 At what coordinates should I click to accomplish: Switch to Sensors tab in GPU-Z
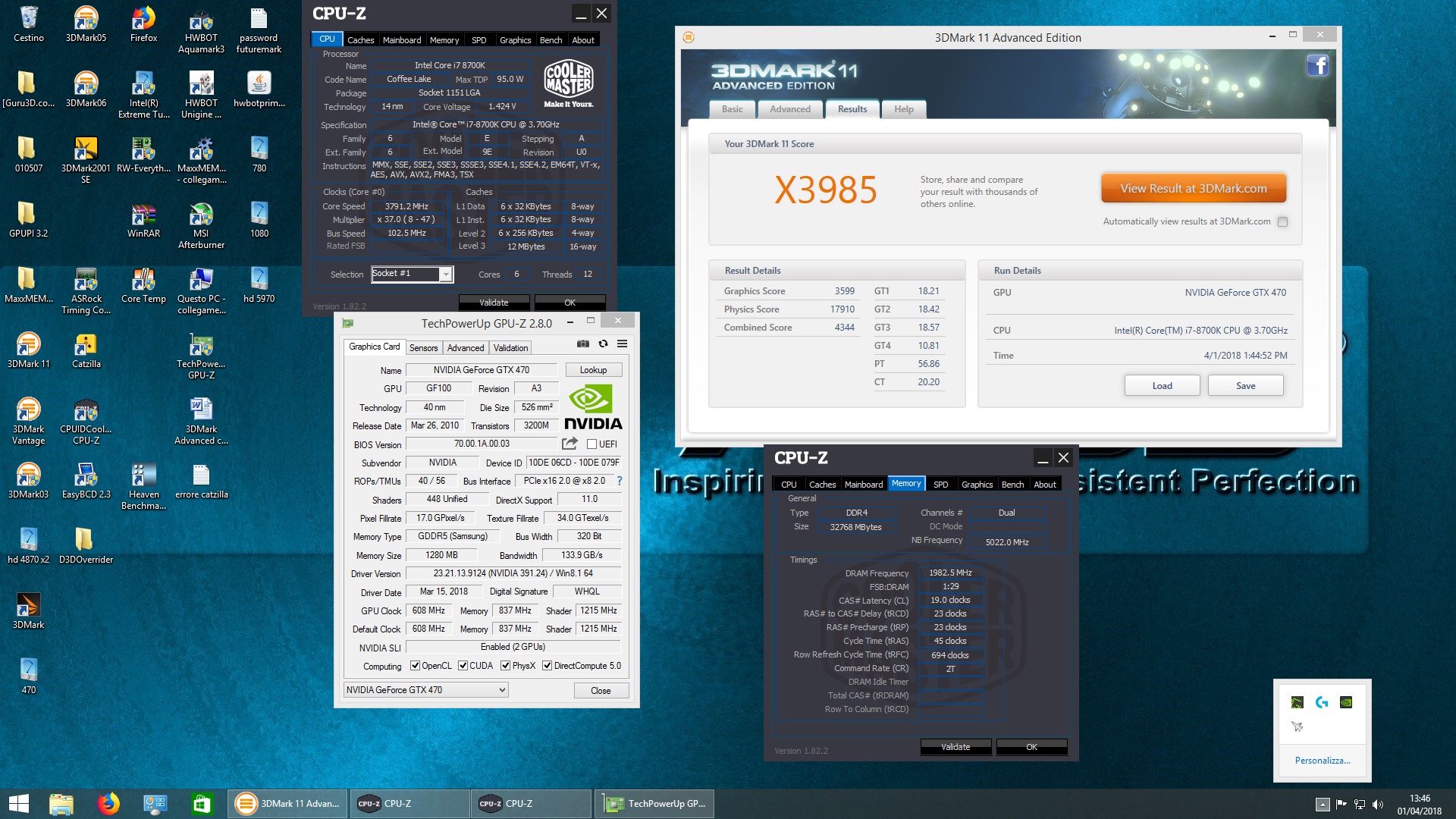(x=423, y=348)
